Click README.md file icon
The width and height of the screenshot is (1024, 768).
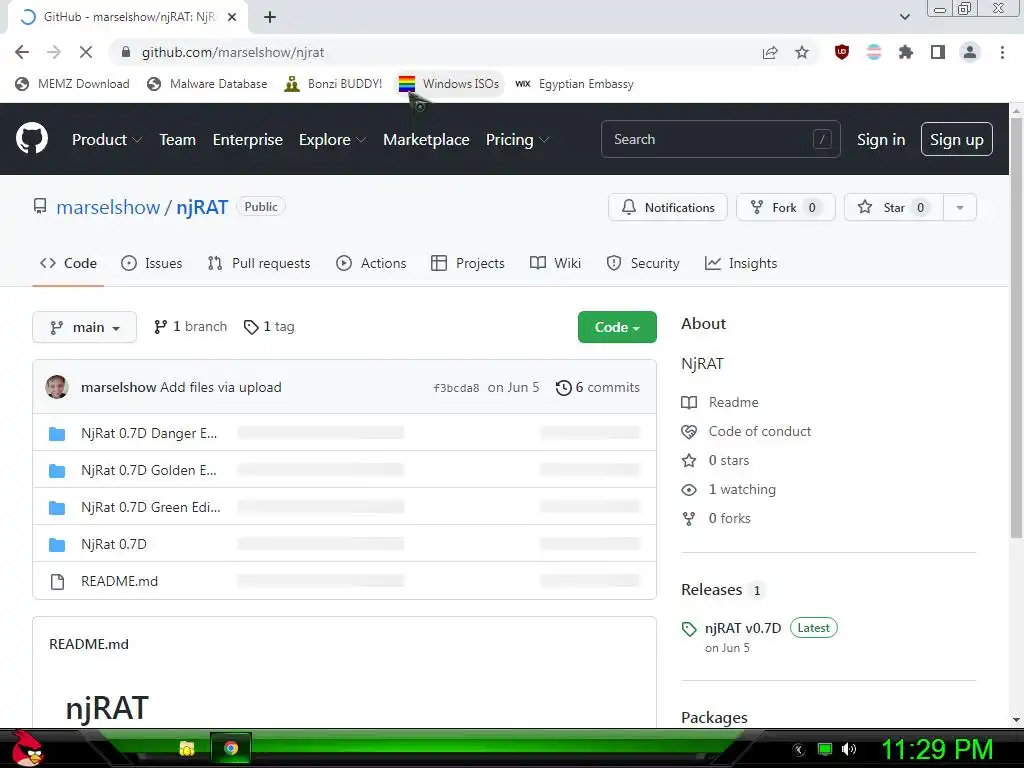57,581
